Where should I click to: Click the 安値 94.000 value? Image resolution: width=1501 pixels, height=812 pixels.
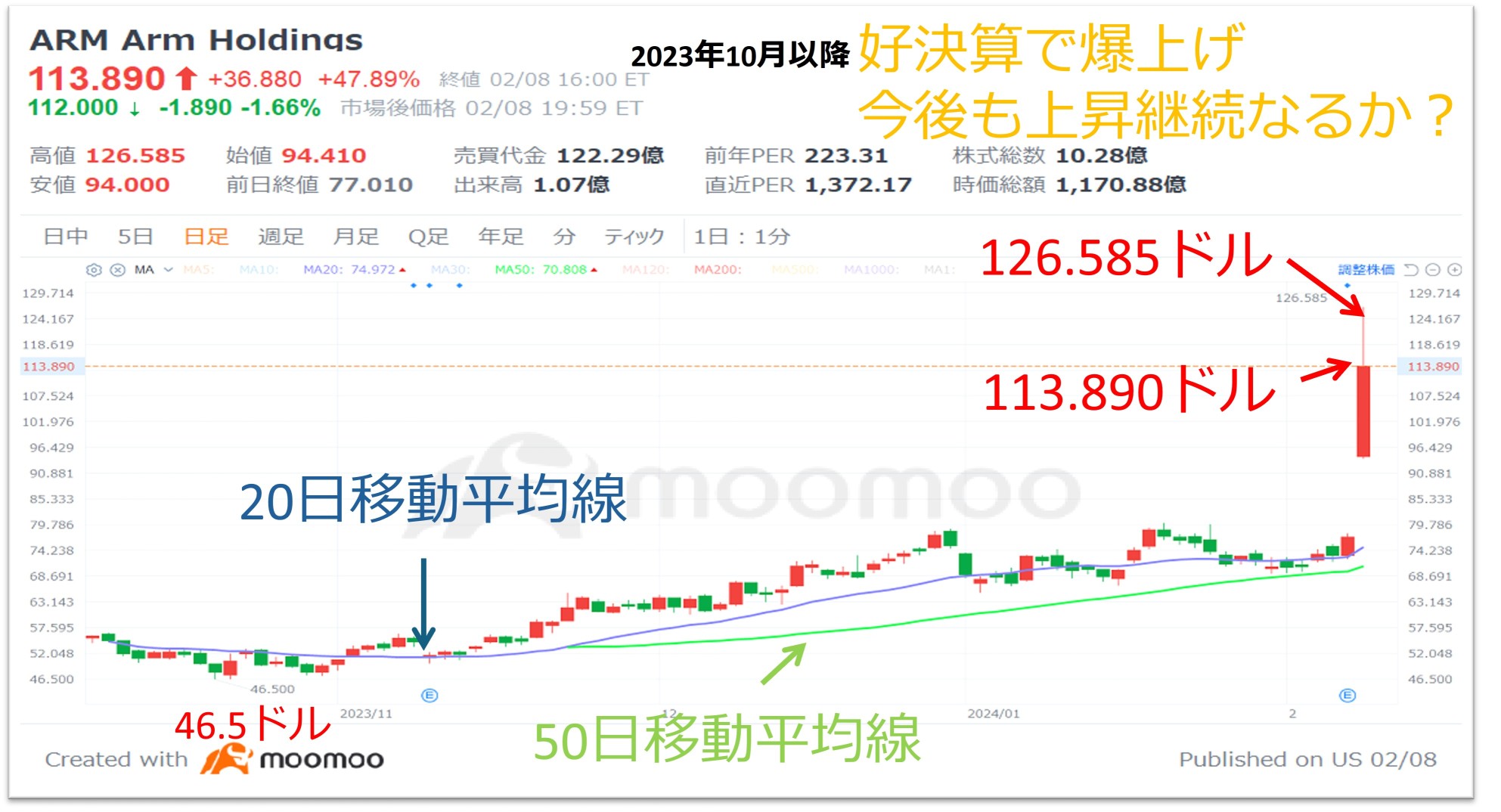[127, 184]
